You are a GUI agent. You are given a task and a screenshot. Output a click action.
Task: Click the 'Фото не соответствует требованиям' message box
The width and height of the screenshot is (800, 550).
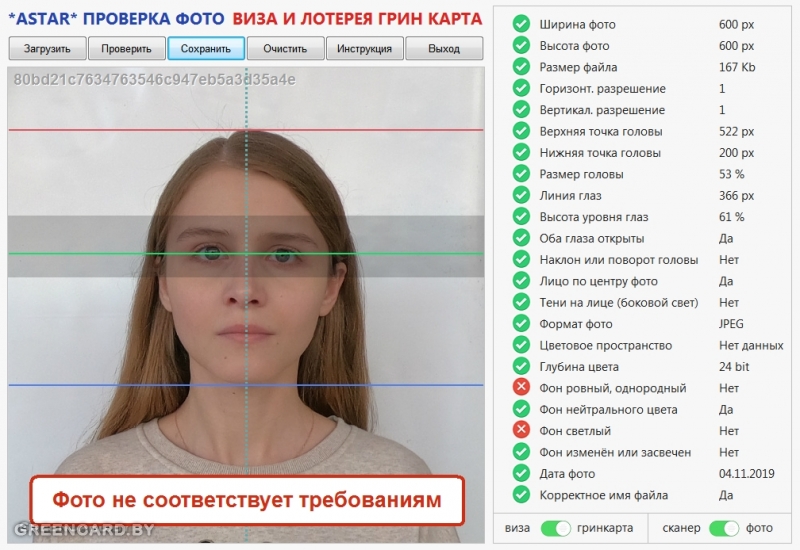[x=247, y=500]
